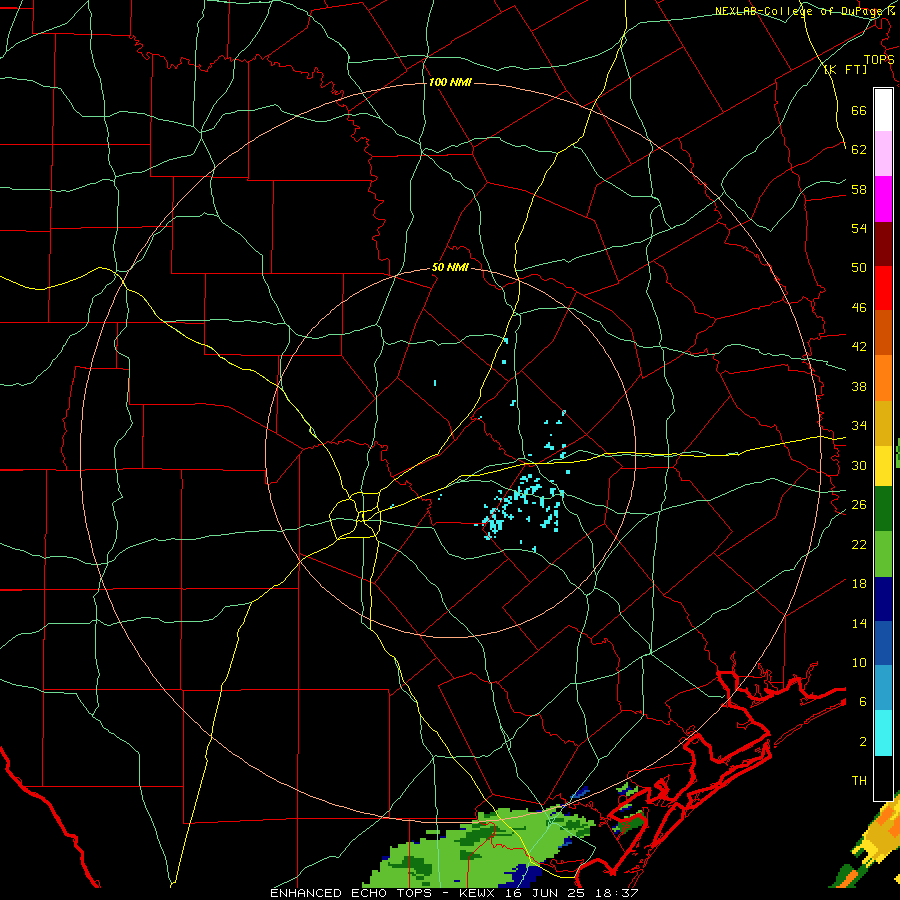
Task: Click the '50 NMI' range ring label
Action: tap(450, 267)
